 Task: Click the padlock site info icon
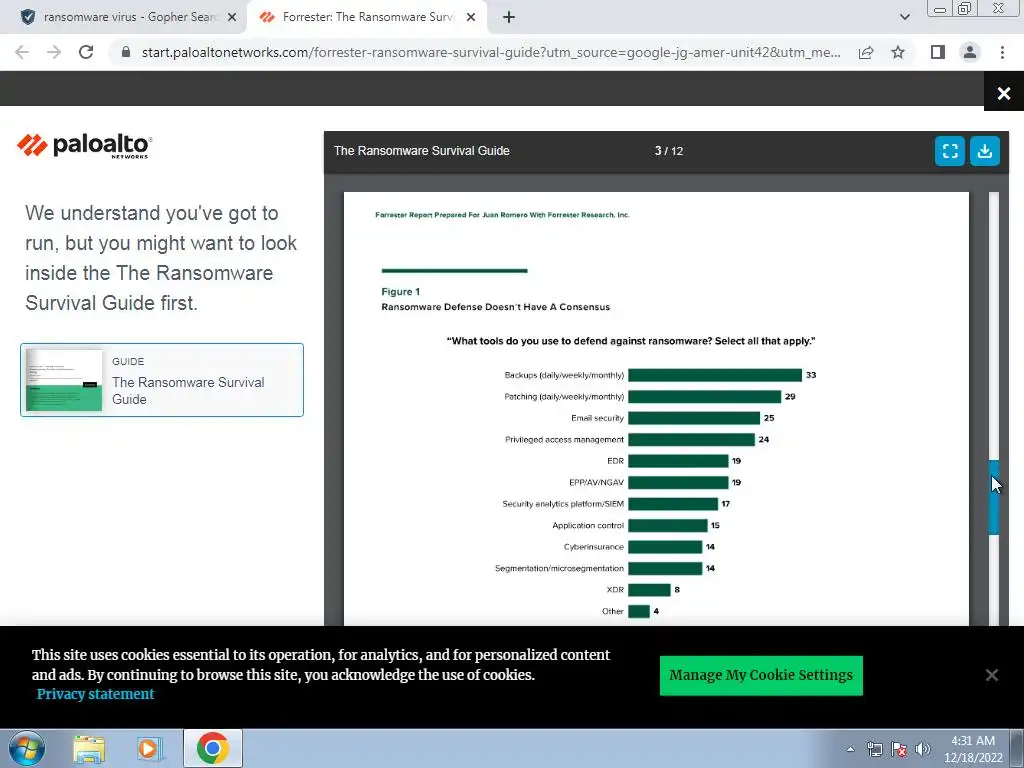(x=126, y=52)
